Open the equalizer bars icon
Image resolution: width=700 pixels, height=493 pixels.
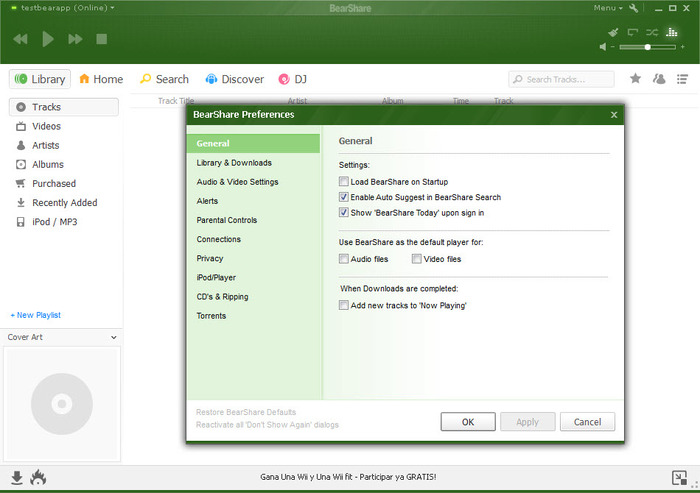(671, 32)
